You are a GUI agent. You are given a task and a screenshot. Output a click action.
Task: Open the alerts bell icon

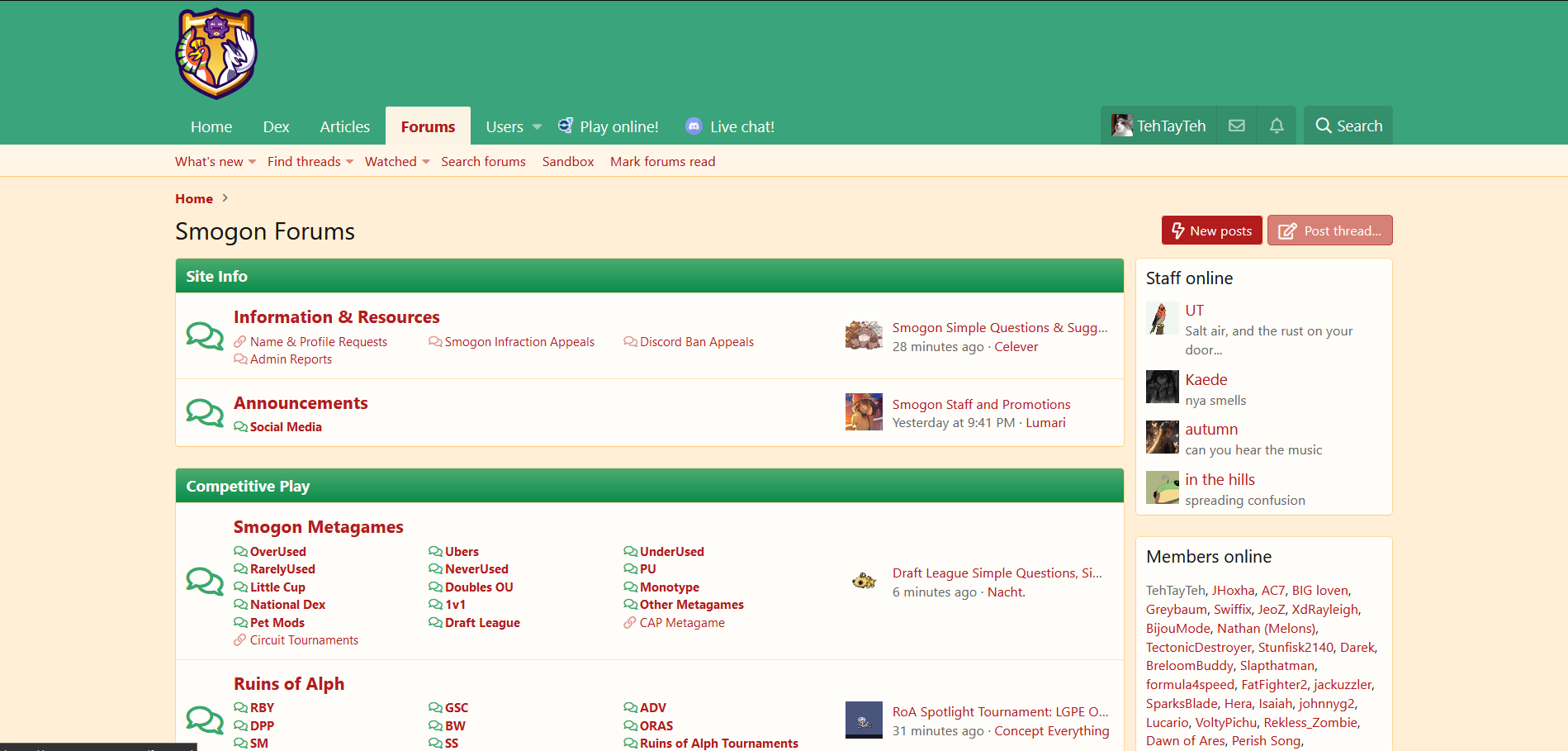[x=1277, y=126]
